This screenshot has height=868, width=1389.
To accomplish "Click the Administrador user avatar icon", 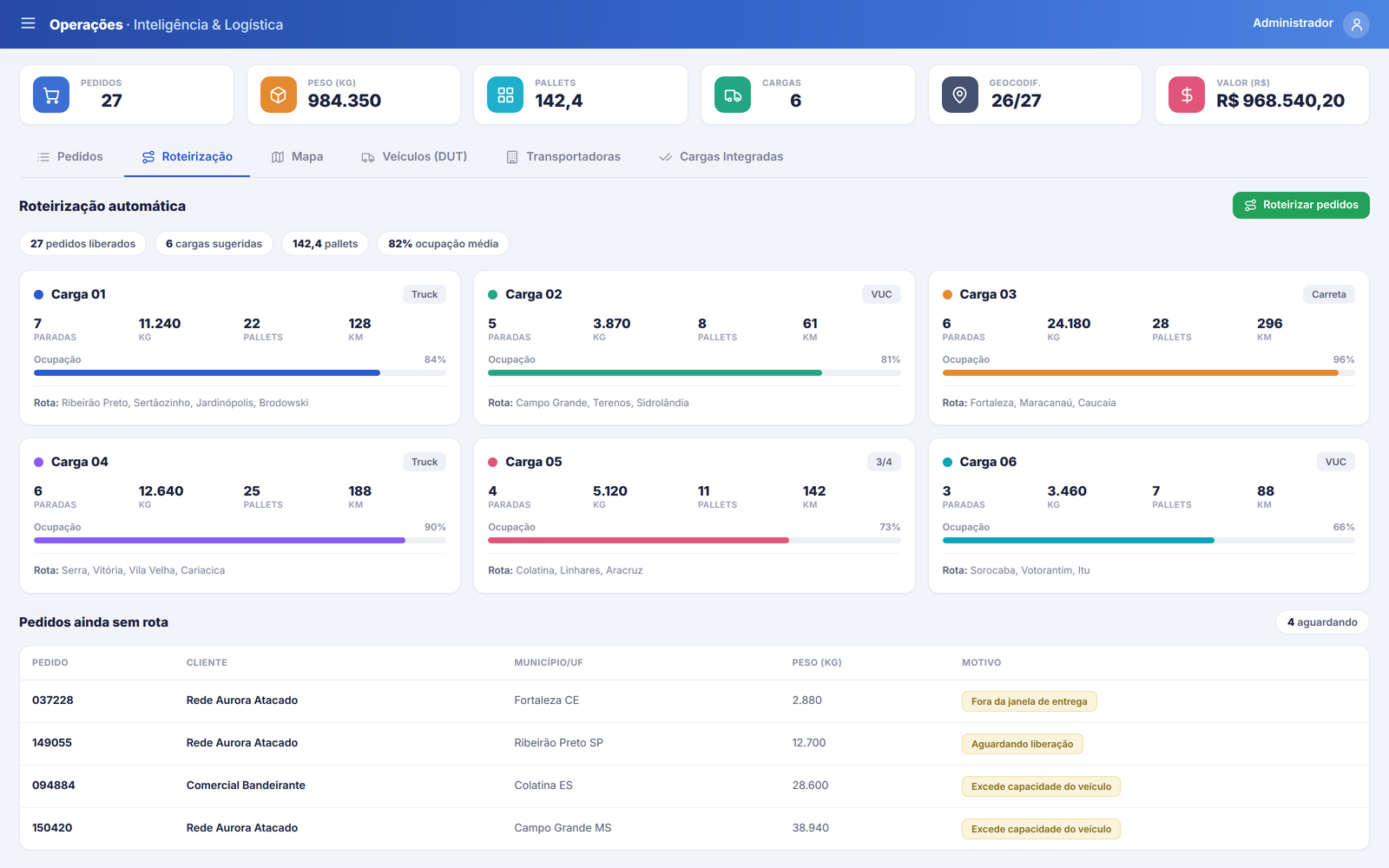I will click(x=1356, y=24).
